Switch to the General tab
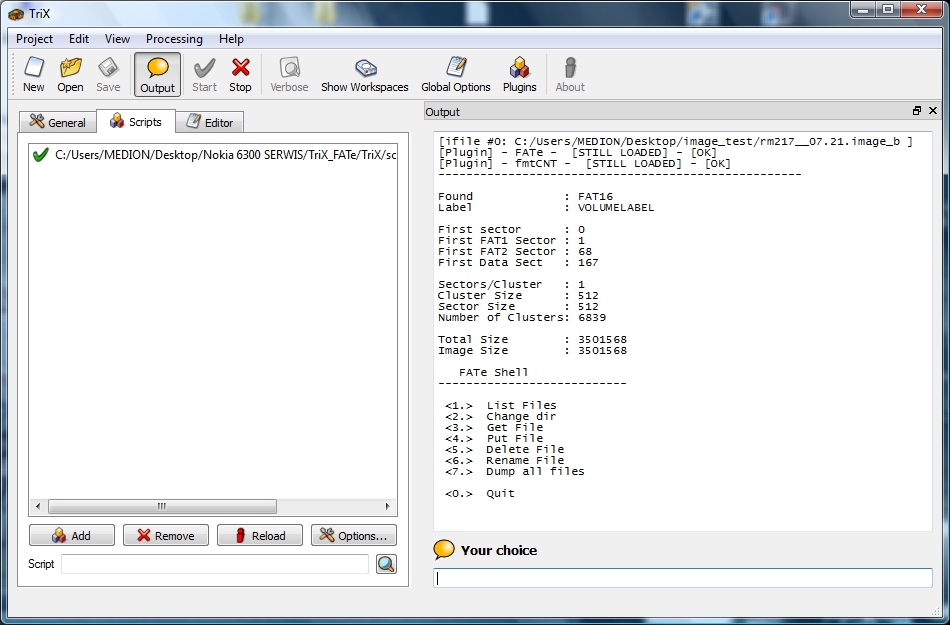 click(x=58, y=122)
